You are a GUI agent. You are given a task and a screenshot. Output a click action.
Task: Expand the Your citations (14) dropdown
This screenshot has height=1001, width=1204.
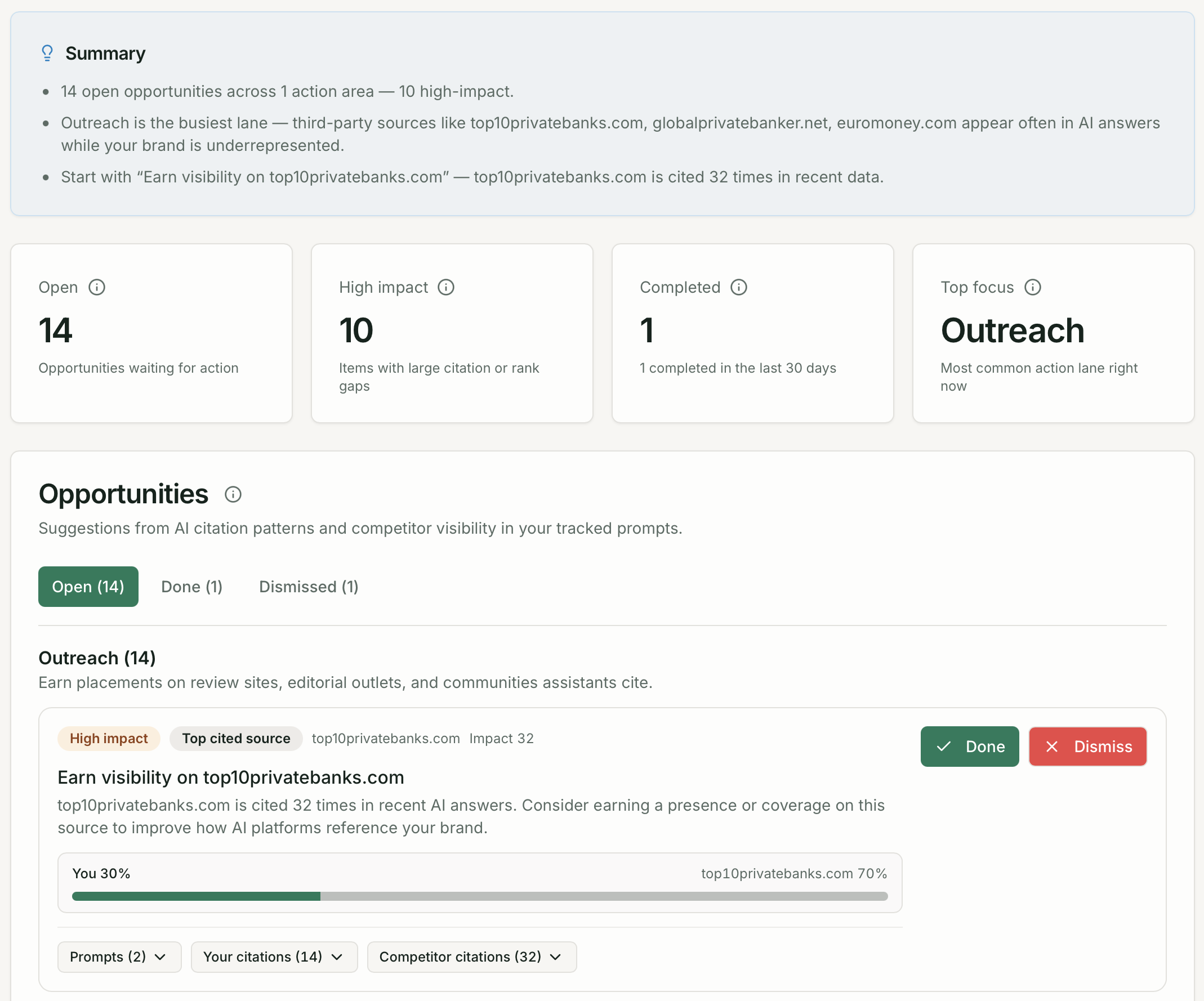274,957
